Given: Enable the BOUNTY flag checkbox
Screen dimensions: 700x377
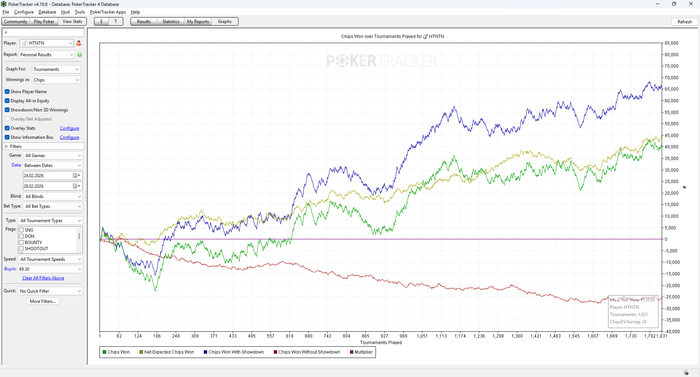Looking at the screenshot, I should [x=21, y=243].
